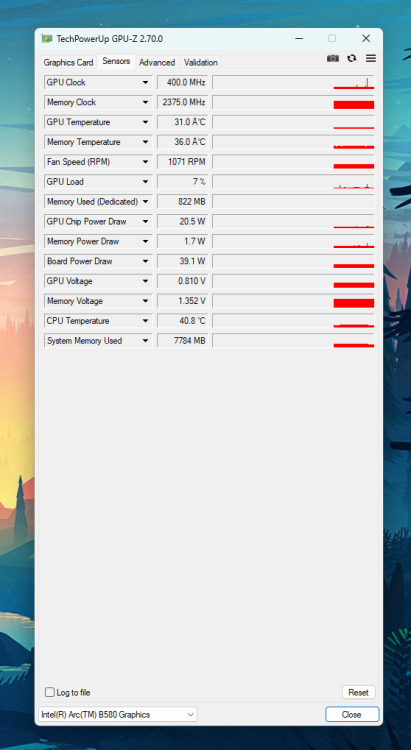Screen dimensions: 411x750
Task: Click the refresh sensors icon
Action: 352,58
